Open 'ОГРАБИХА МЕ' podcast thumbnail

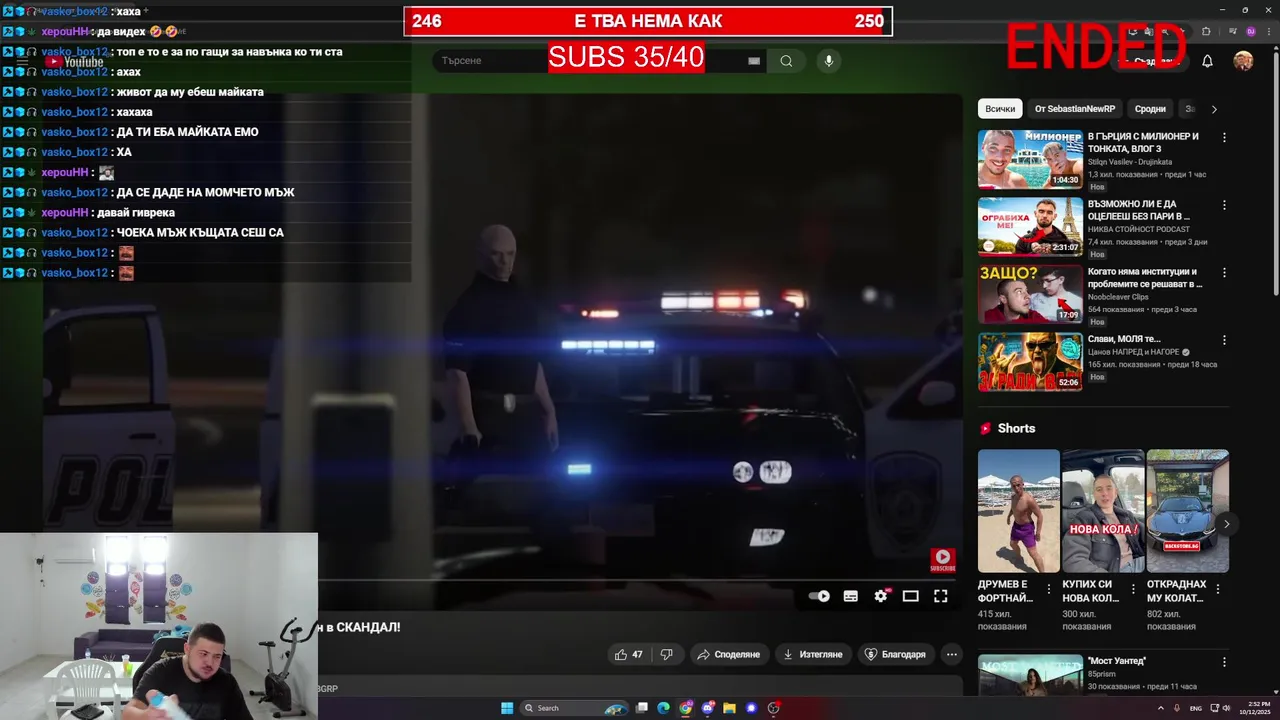point(1030,226)
